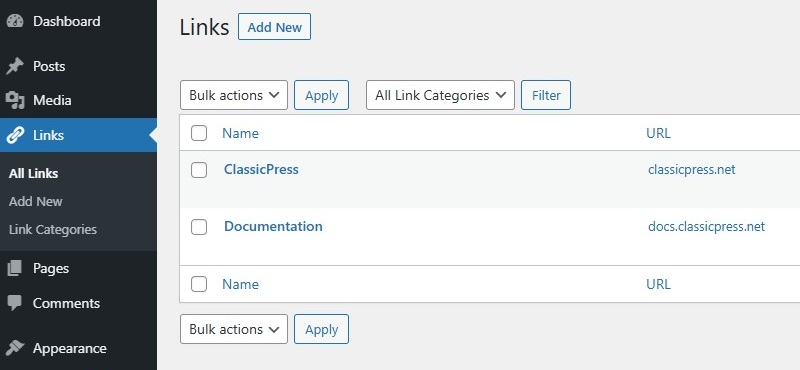Open the top Bulk actions dropdown
Image resolution: width=800 pixels, height=370 pixels.
tap(234, 95)
